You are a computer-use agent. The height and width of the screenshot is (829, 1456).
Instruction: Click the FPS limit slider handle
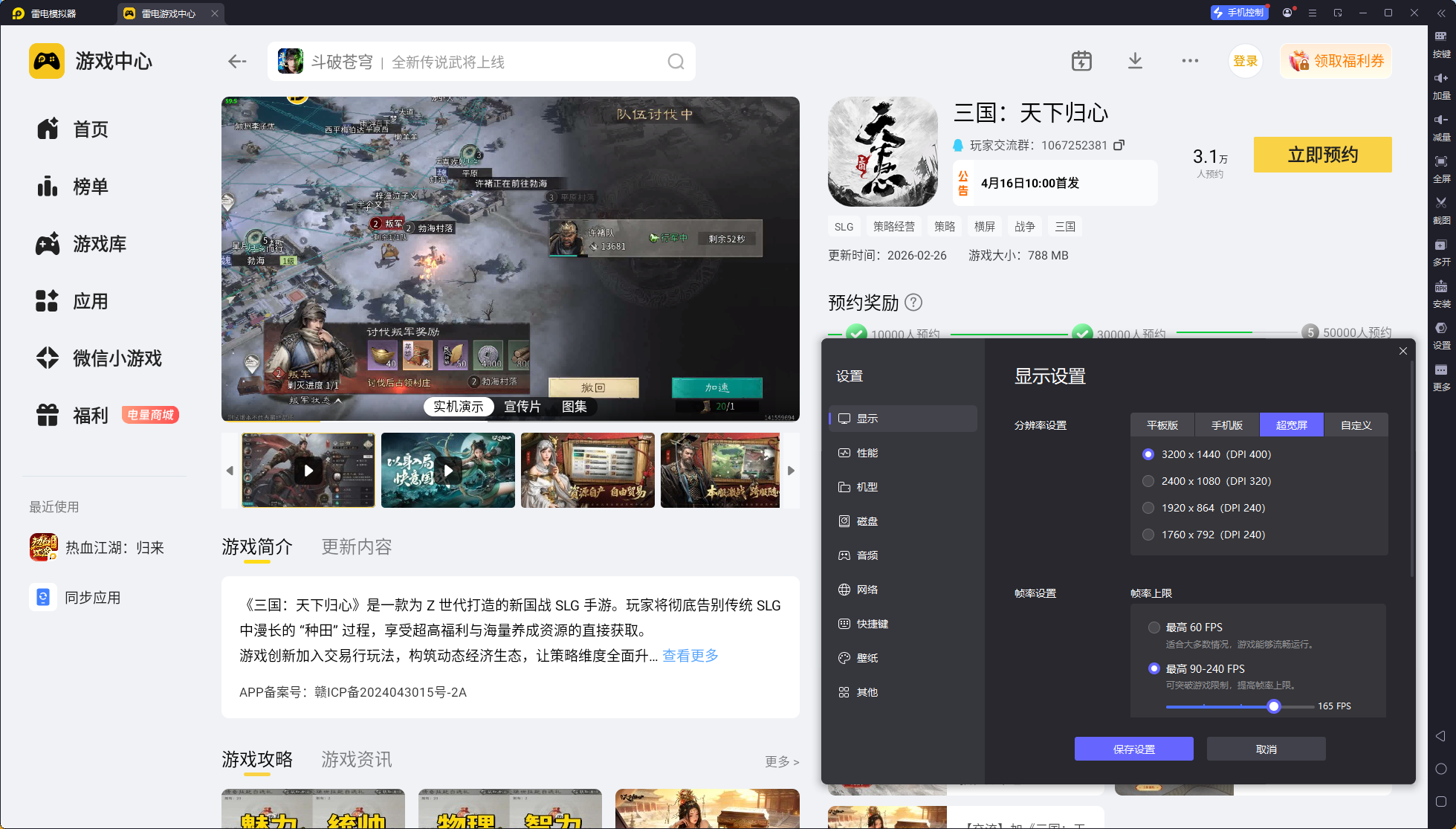click(1274, 706)
